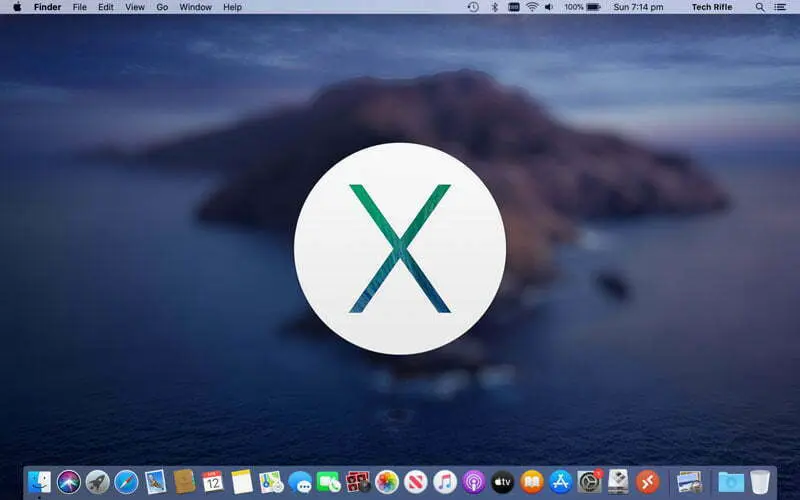This screenshot has width=800, height=500.
Task: Click the Trash in the Dock
Action: tap(761, 482)
